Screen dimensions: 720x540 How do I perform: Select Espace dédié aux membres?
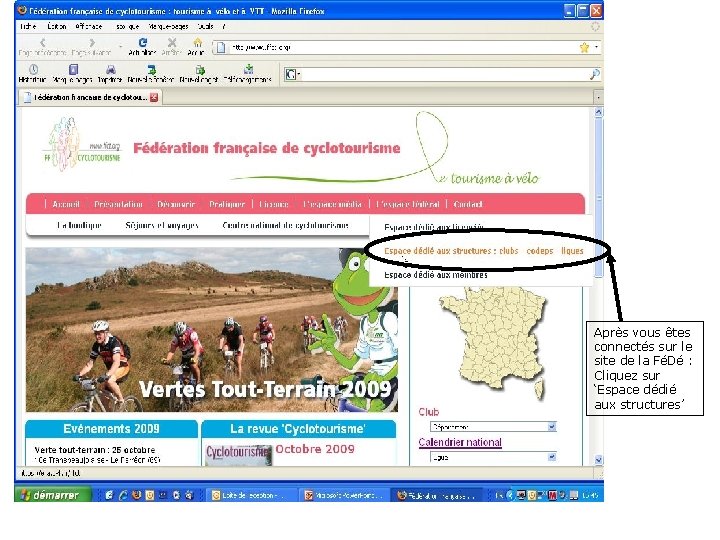point(436,275)
